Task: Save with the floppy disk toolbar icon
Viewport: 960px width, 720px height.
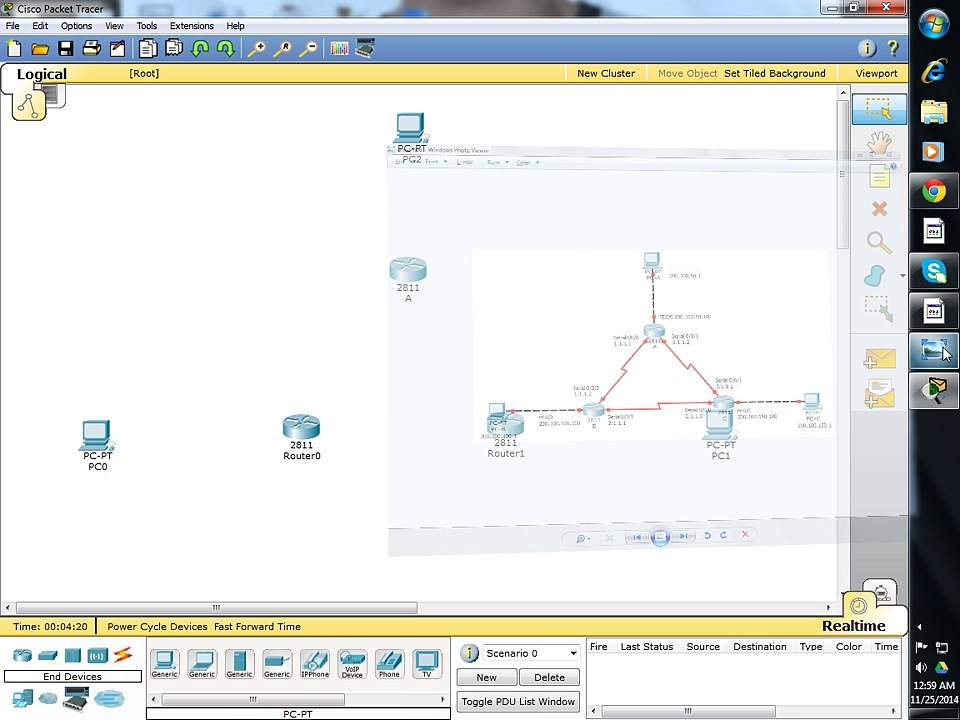Action: [66, 48]
